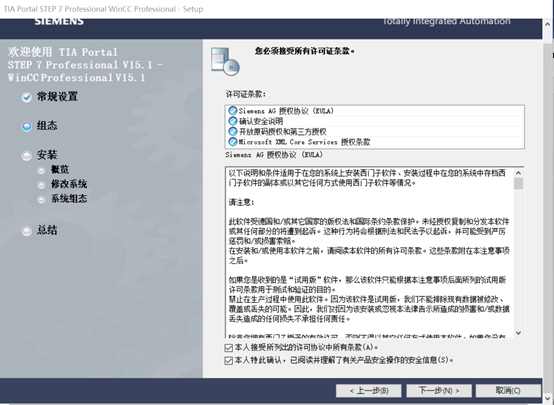Cancel setup with the 取消(C) button
Viewport: 554px width, 405px height.
(x=508, y=391)
